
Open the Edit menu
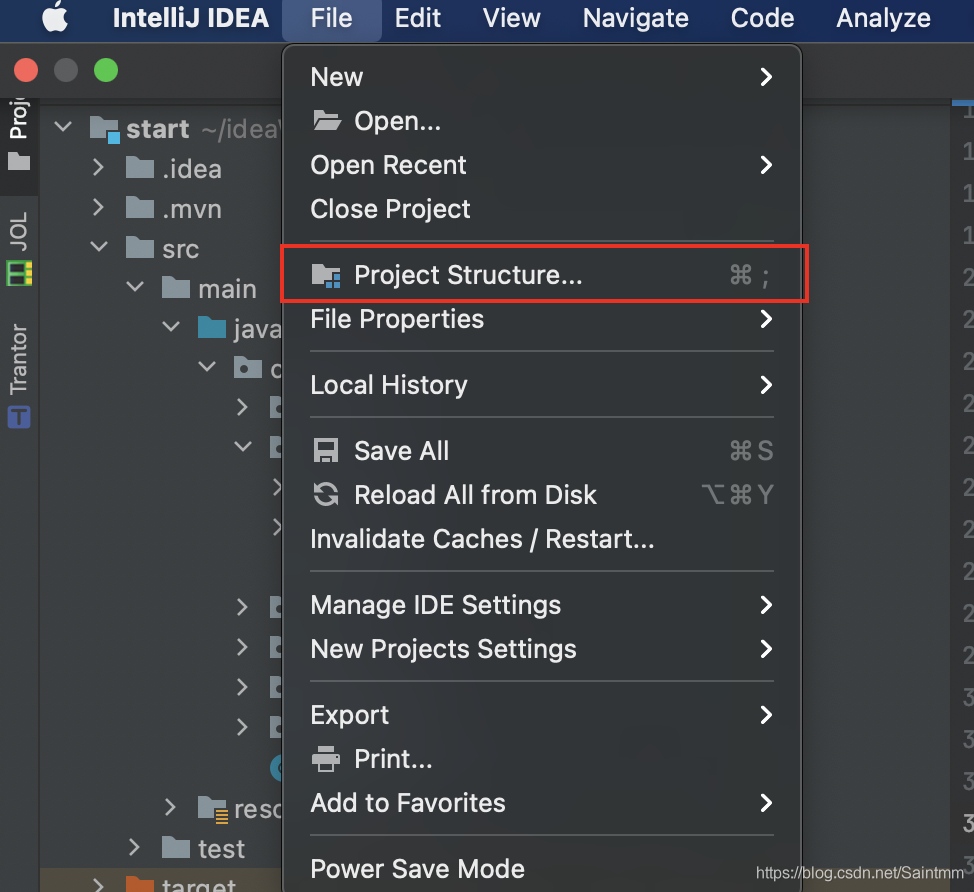tap(417, 18)
